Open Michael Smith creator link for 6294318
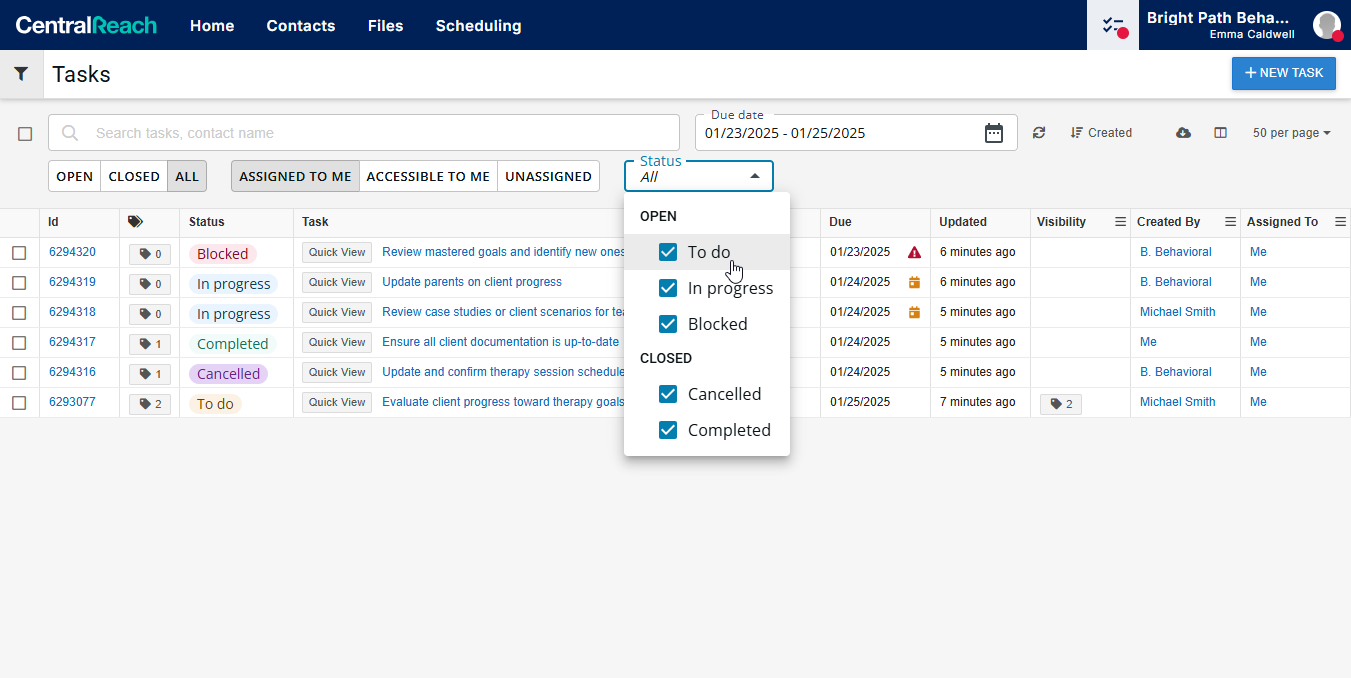This screenshot has height=678, width=1351. [x=1178, y=312]
